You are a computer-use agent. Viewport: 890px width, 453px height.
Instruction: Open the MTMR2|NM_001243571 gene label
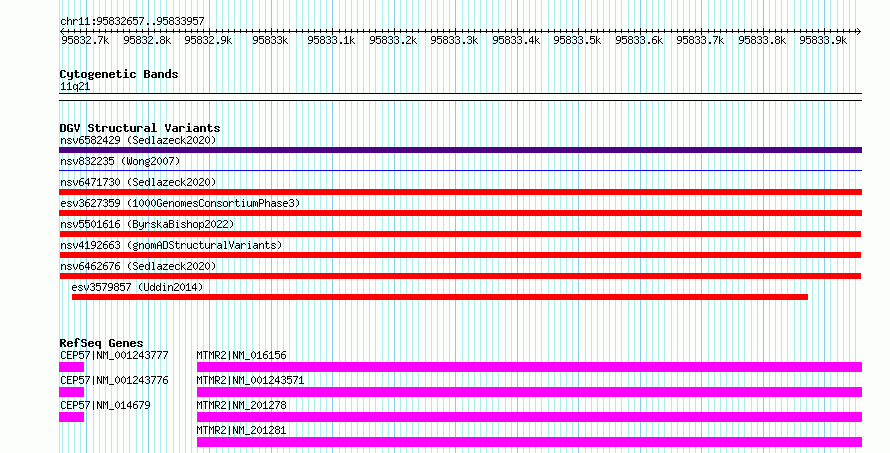250,380
